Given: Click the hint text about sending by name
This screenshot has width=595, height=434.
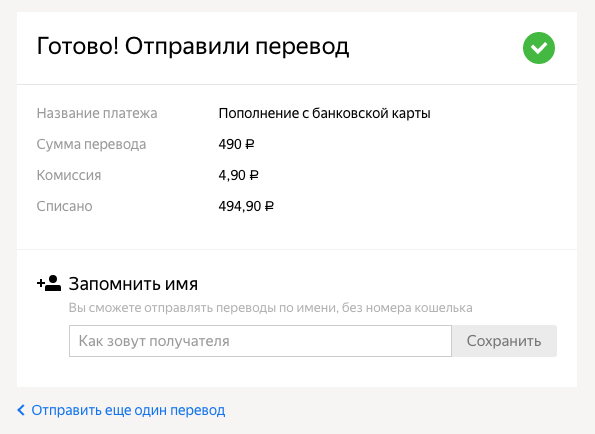Looking at the screenshot, I should (x=271, y=308).
